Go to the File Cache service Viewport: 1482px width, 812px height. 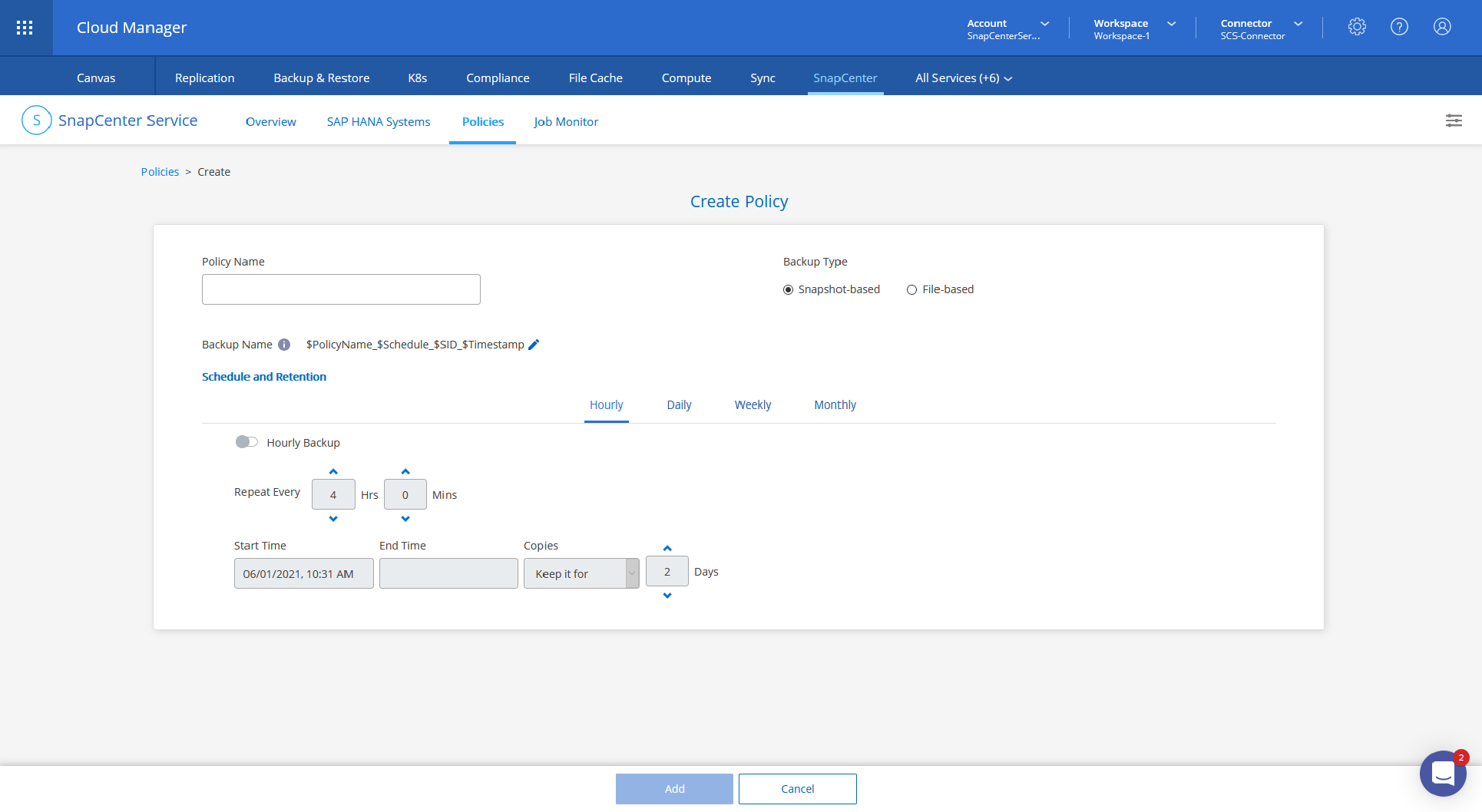click(x=596, y=78)
